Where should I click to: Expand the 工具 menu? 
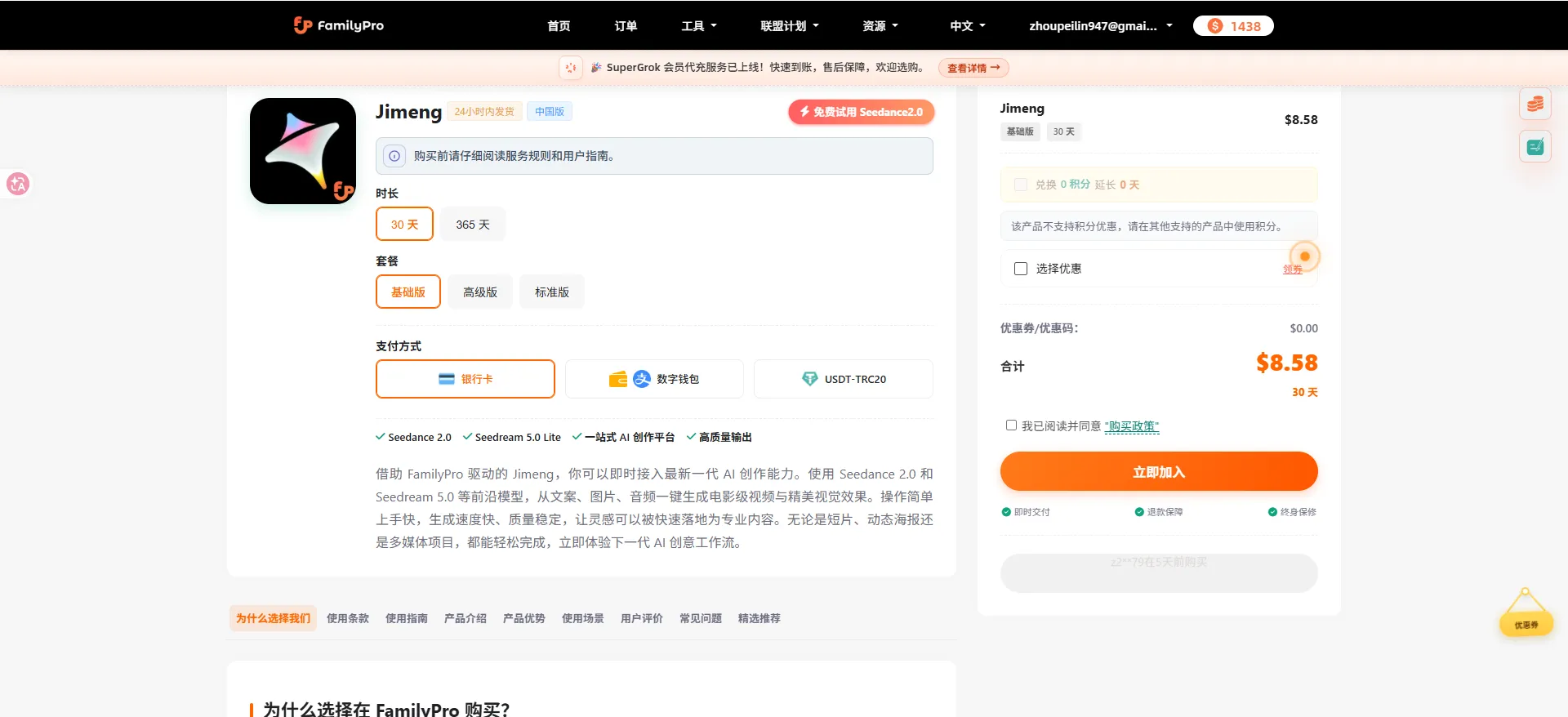click(699, 26)
